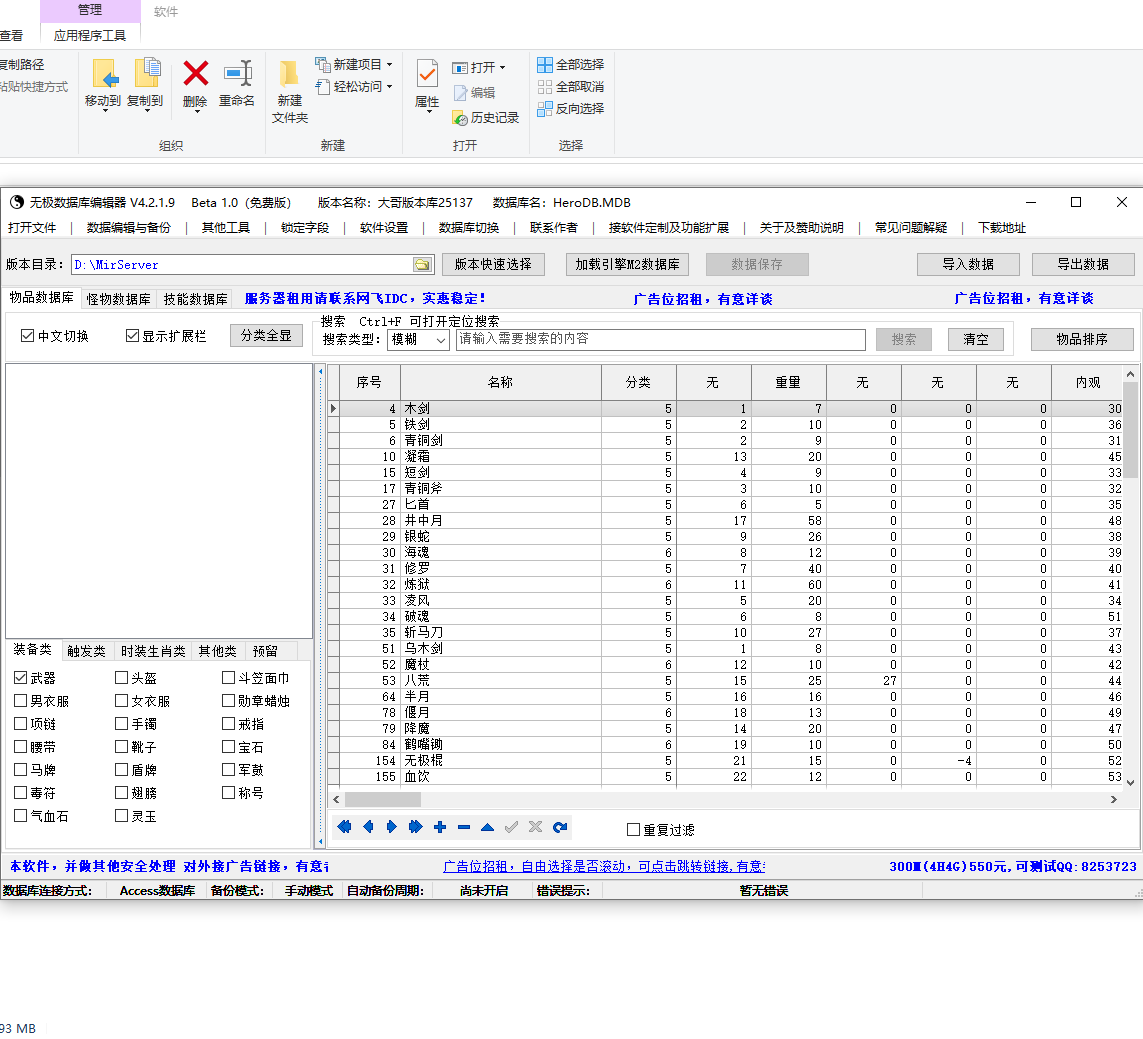1143x1039 pixels.
Task: Switch to the 怪物数据库 tab
Action: point(118,299)
